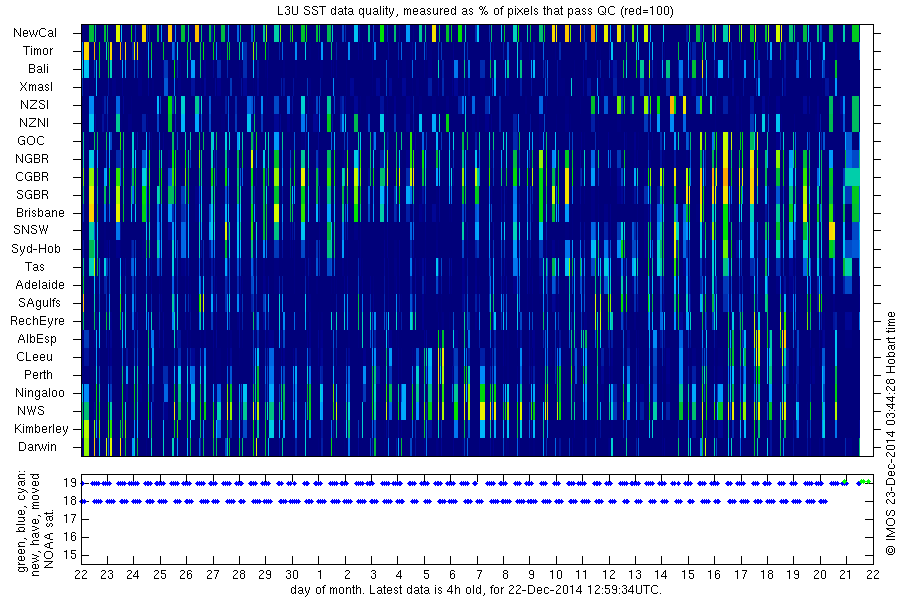
Task: Click the GOC region label
Action: [x=31, y=141]
